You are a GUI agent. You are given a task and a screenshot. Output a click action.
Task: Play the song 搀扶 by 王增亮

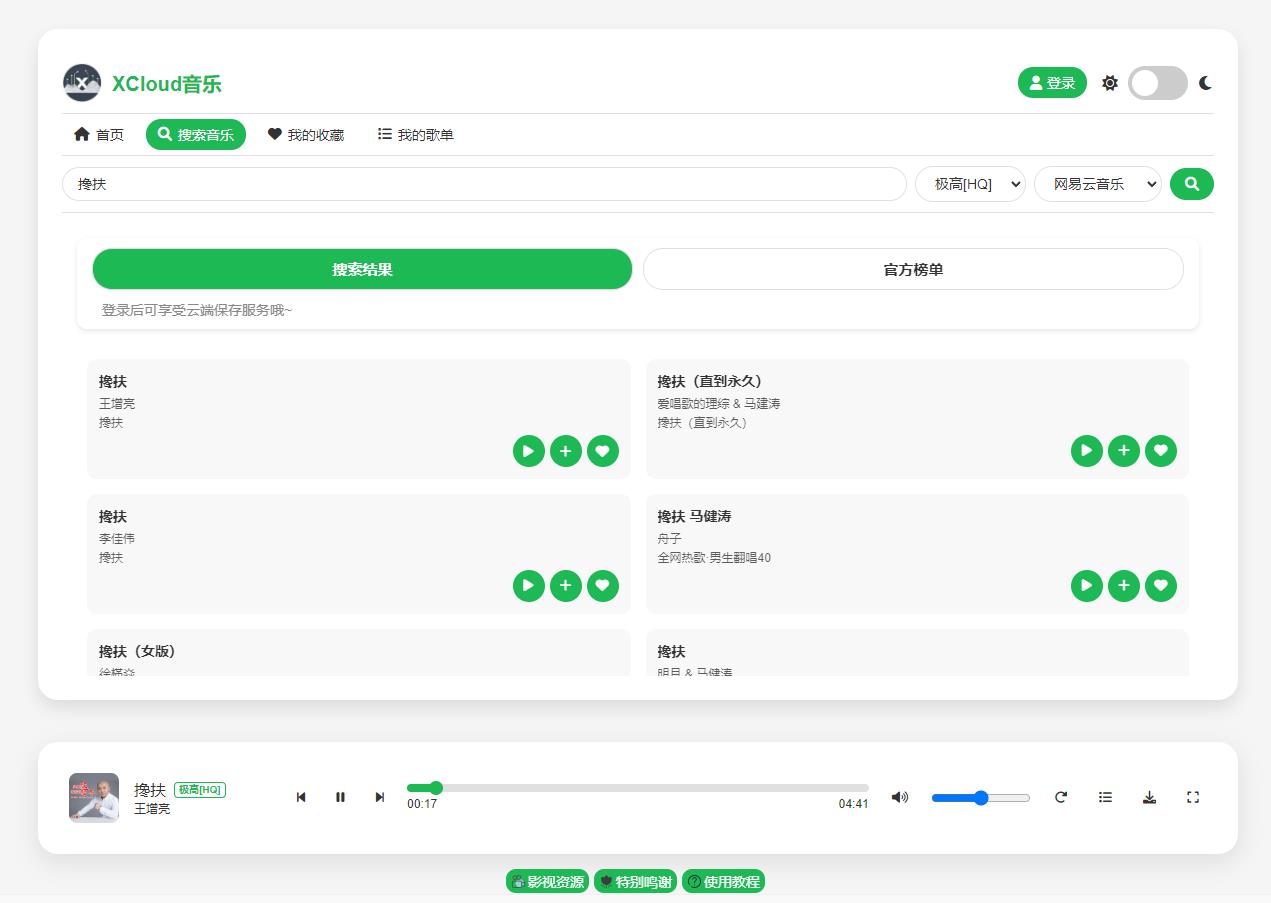point(528,451)
